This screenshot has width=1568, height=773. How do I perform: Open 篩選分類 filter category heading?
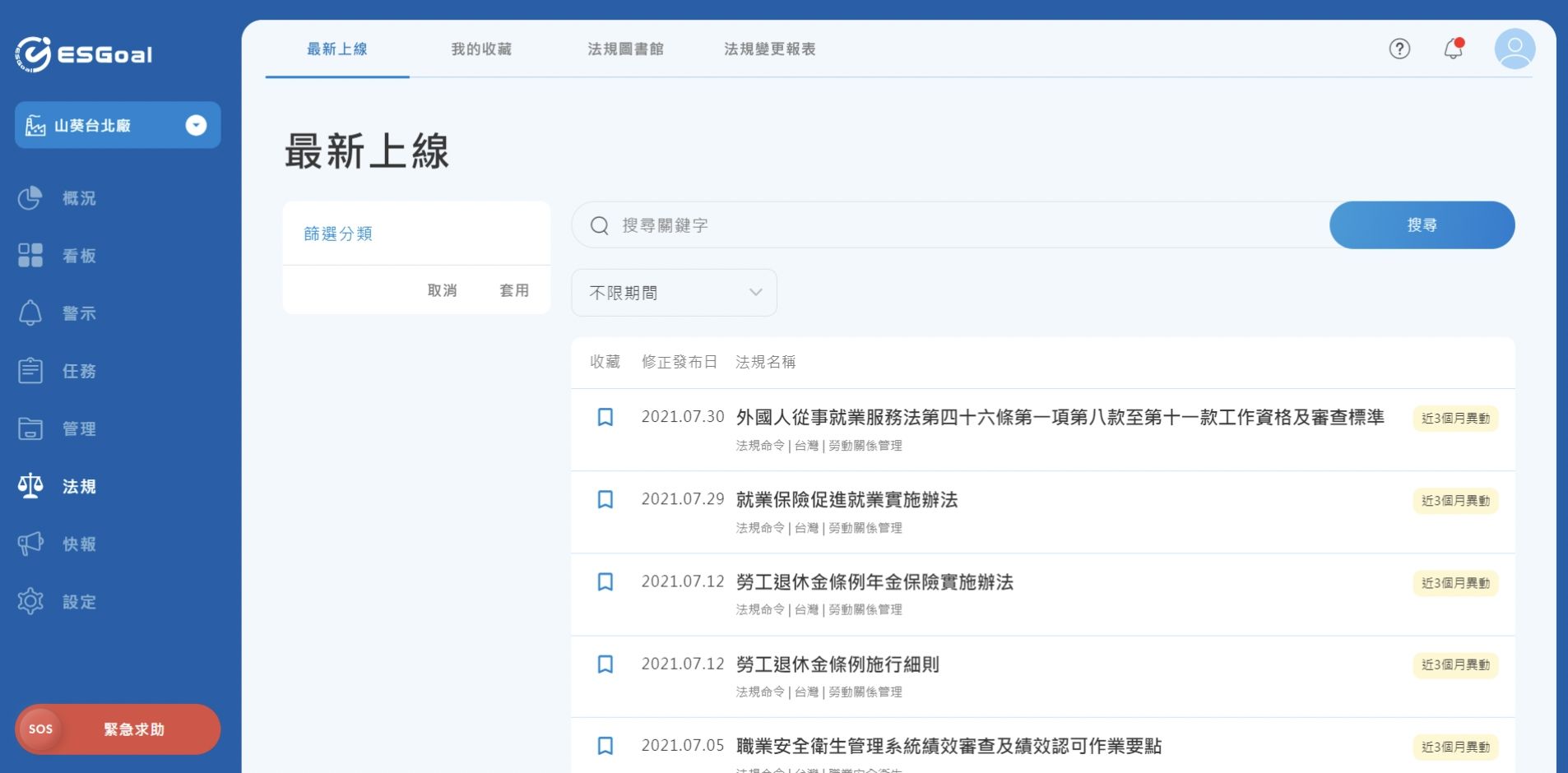(x=338, y=234)
